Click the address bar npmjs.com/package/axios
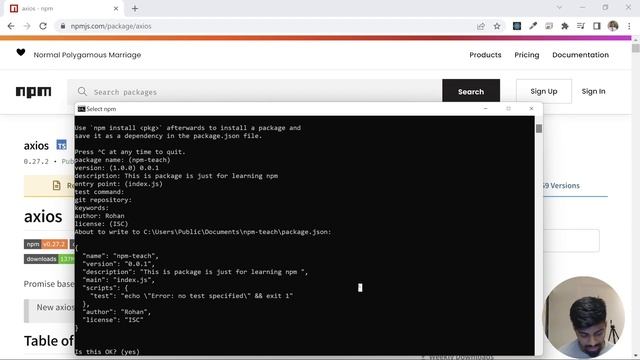The image size is (640, 360). [111, 26]
